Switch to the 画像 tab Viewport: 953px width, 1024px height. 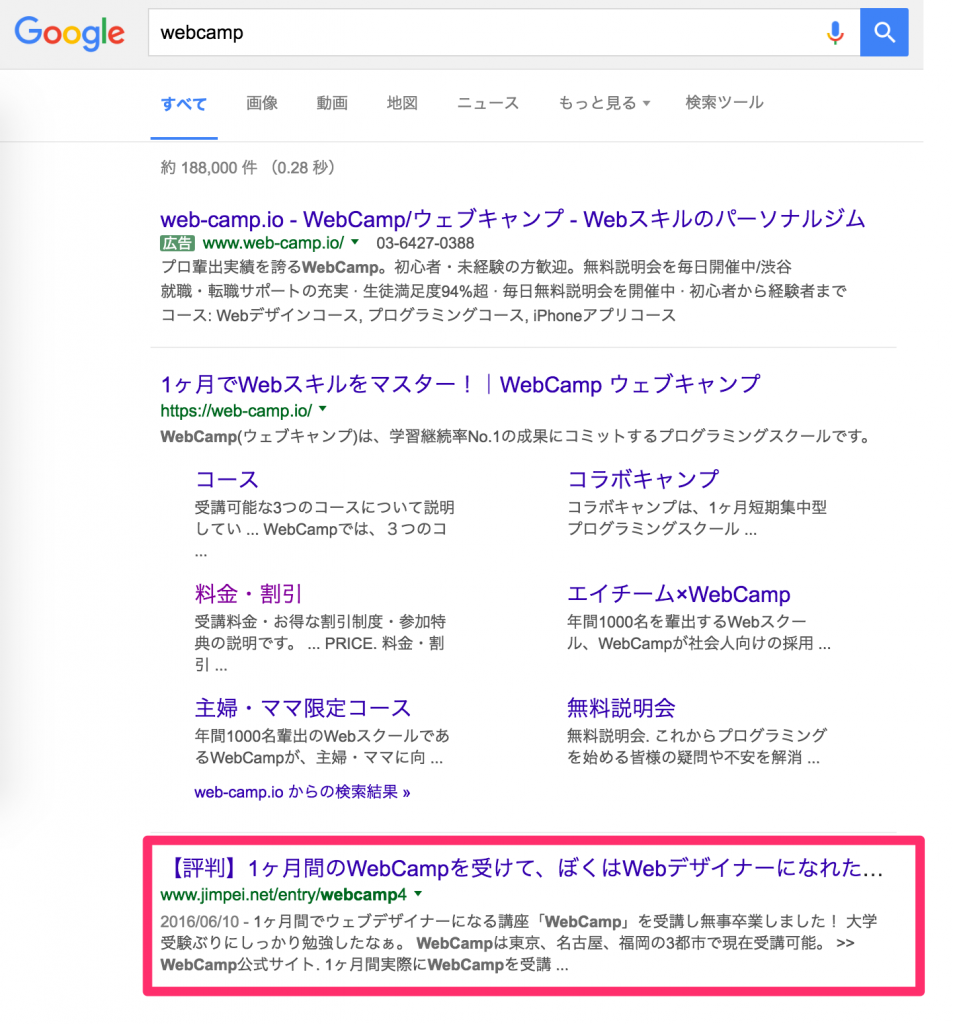click(x=261, y=103)
